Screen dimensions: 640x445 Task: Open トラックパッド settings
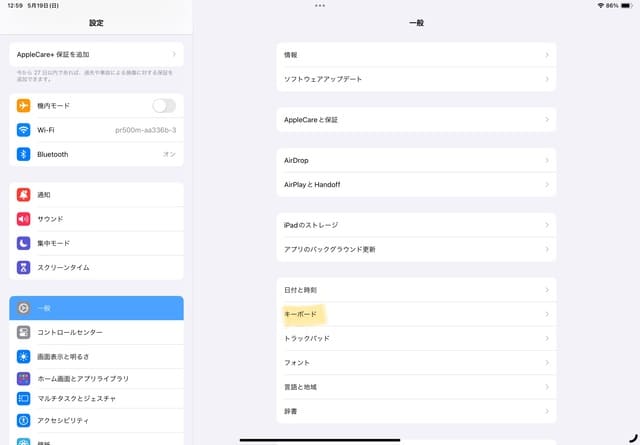point(416,338)
